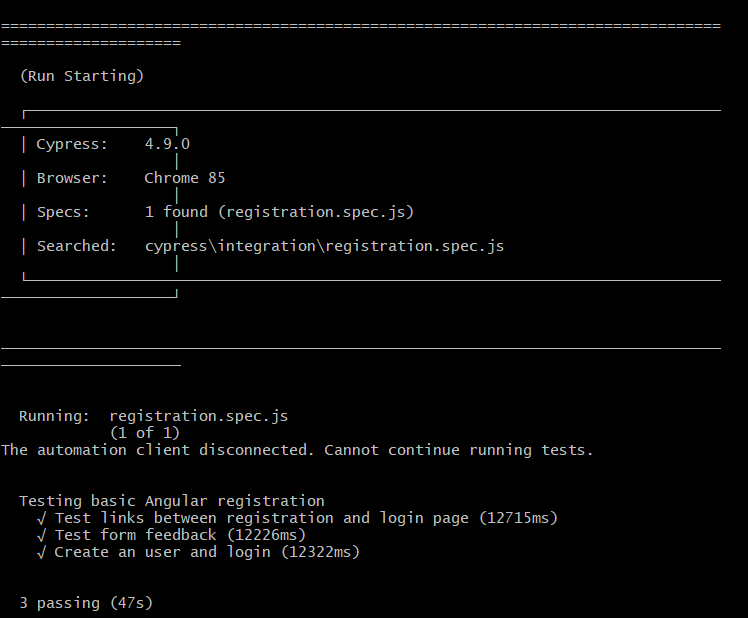This screenshot has width=748, height=618.
Task: Click the (12715ms) duration value
Action: tap(518, 518)
